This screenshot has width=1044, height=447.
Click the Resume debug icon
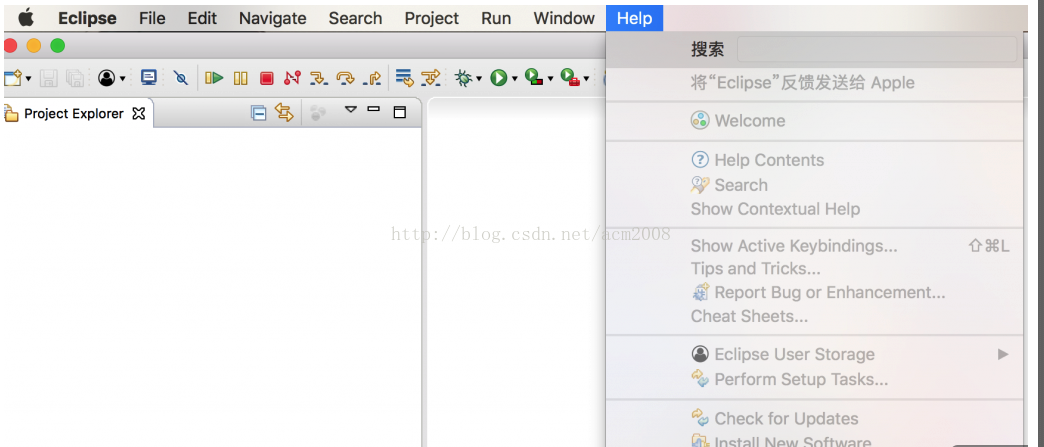tap(214, 78)
